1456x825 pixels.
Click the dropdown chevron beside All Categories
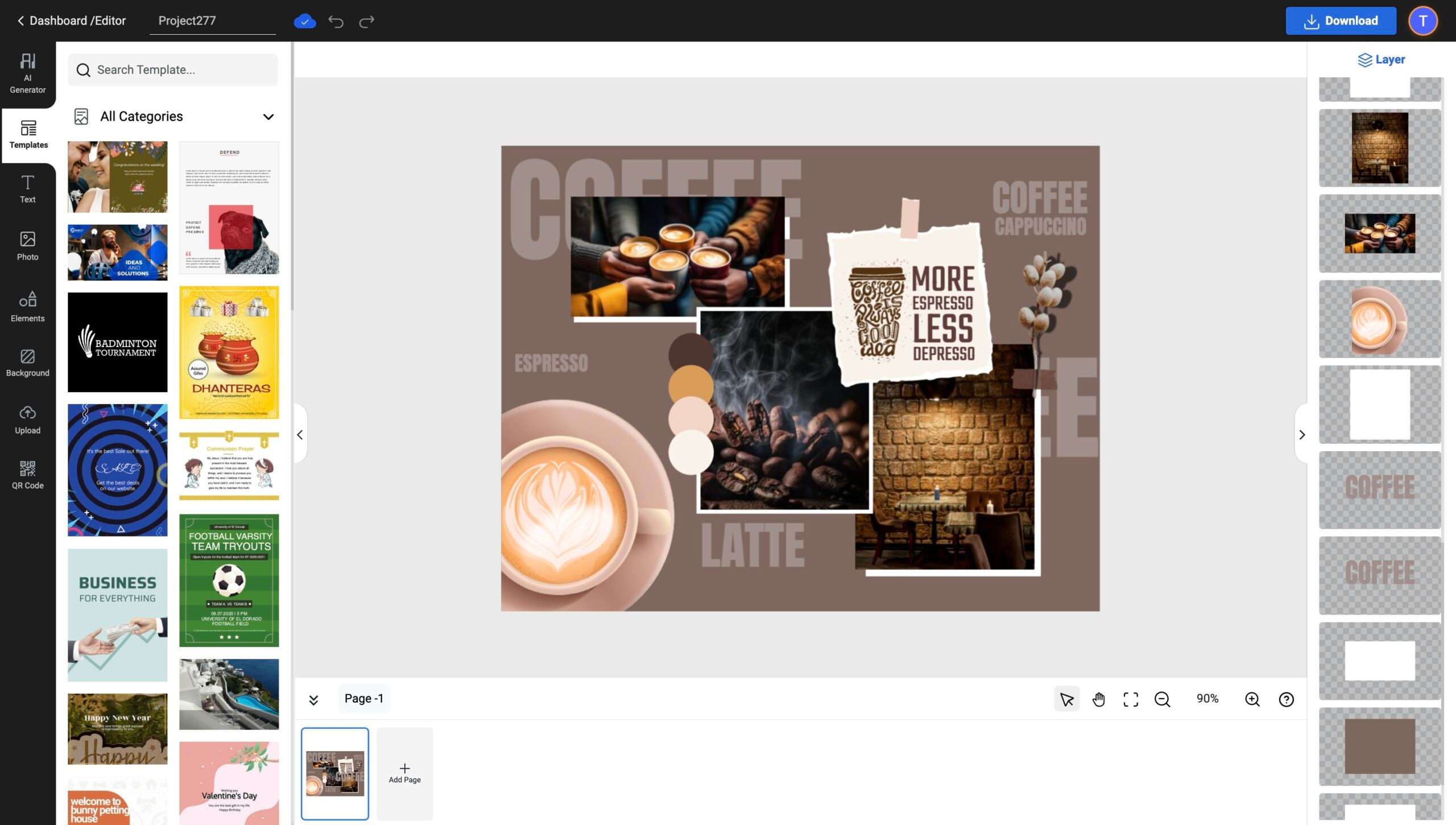point(268,117)
